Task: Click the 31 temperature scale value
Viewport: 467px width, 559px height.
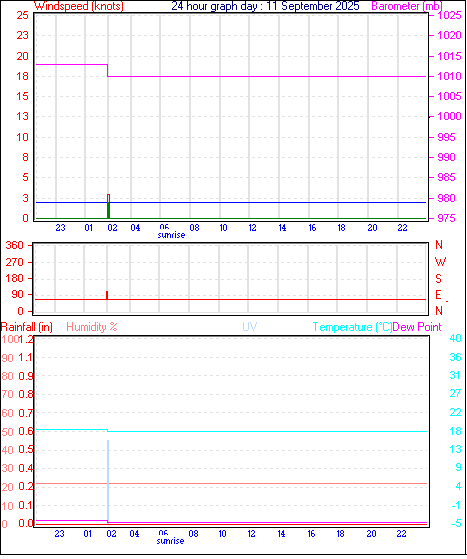Action: 456,375
